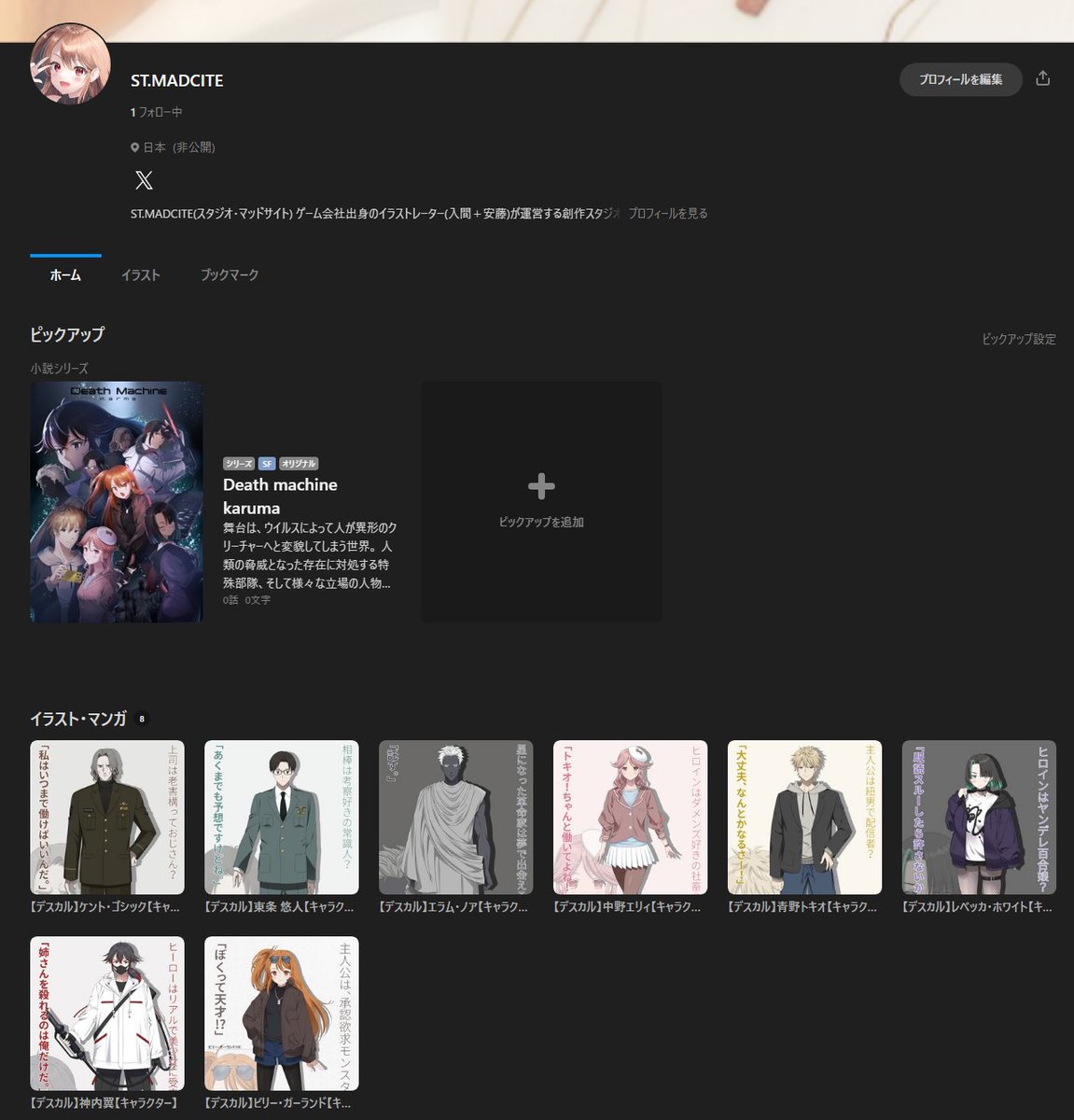The height and width of the screenshot is (1120, 1074).
Task: Open the ピックアップ設定 link
Action: [x=1017, y=339]
